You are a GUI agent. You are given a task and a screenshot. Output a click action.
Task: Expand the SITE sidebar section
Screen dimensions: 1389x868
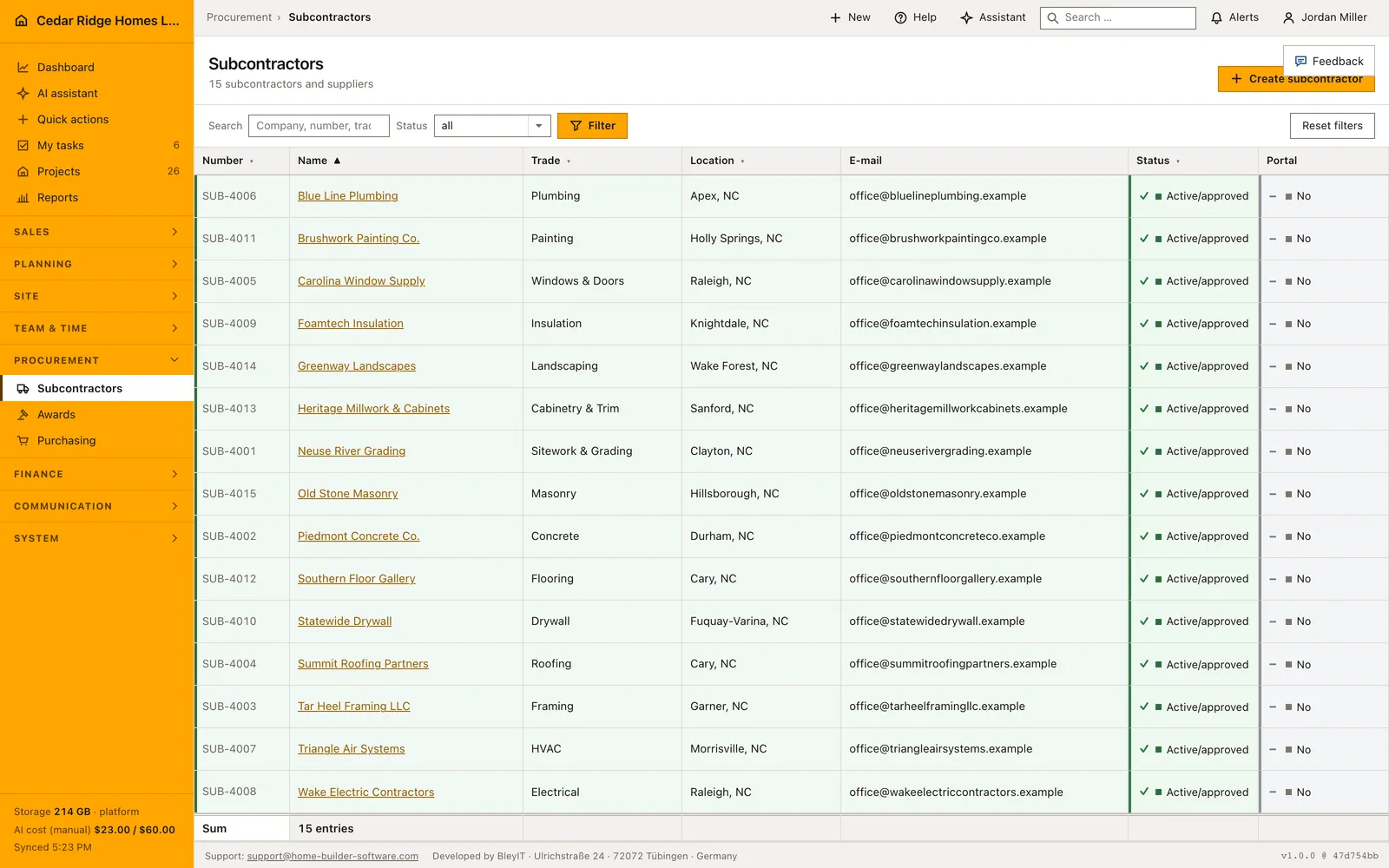(96, 296)
